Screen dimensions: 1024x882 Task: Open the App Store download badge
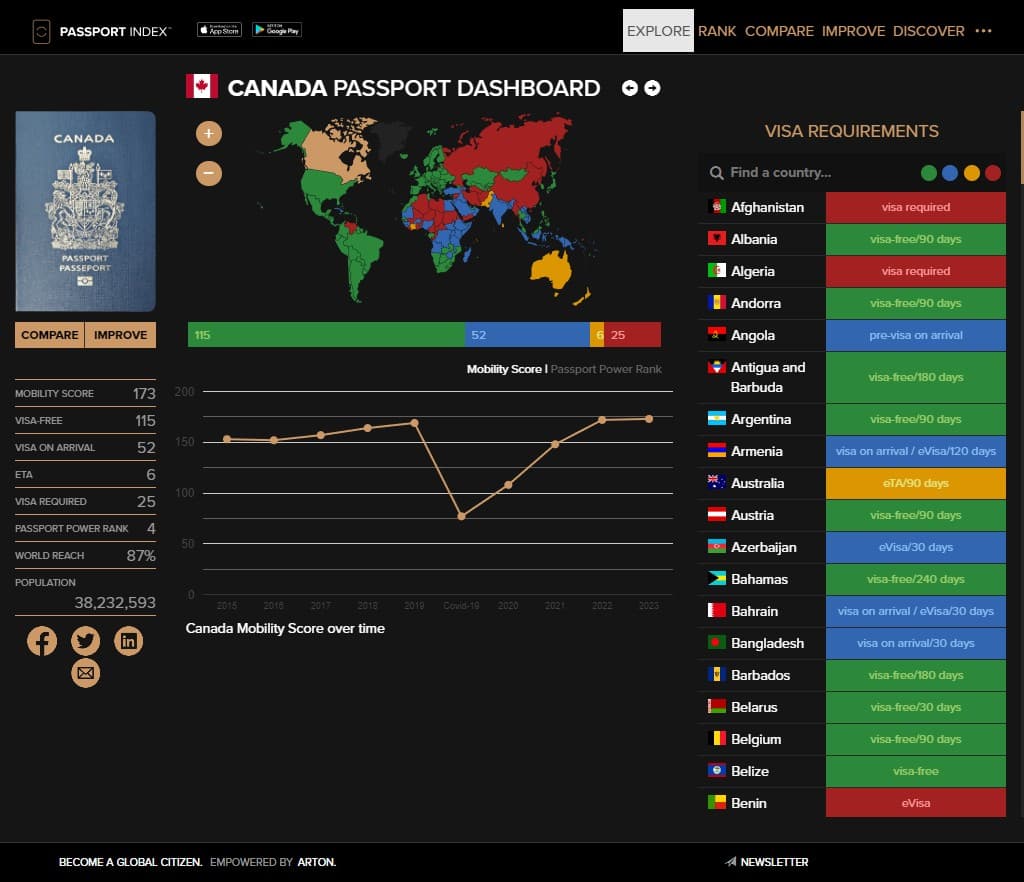coord(219,30)
